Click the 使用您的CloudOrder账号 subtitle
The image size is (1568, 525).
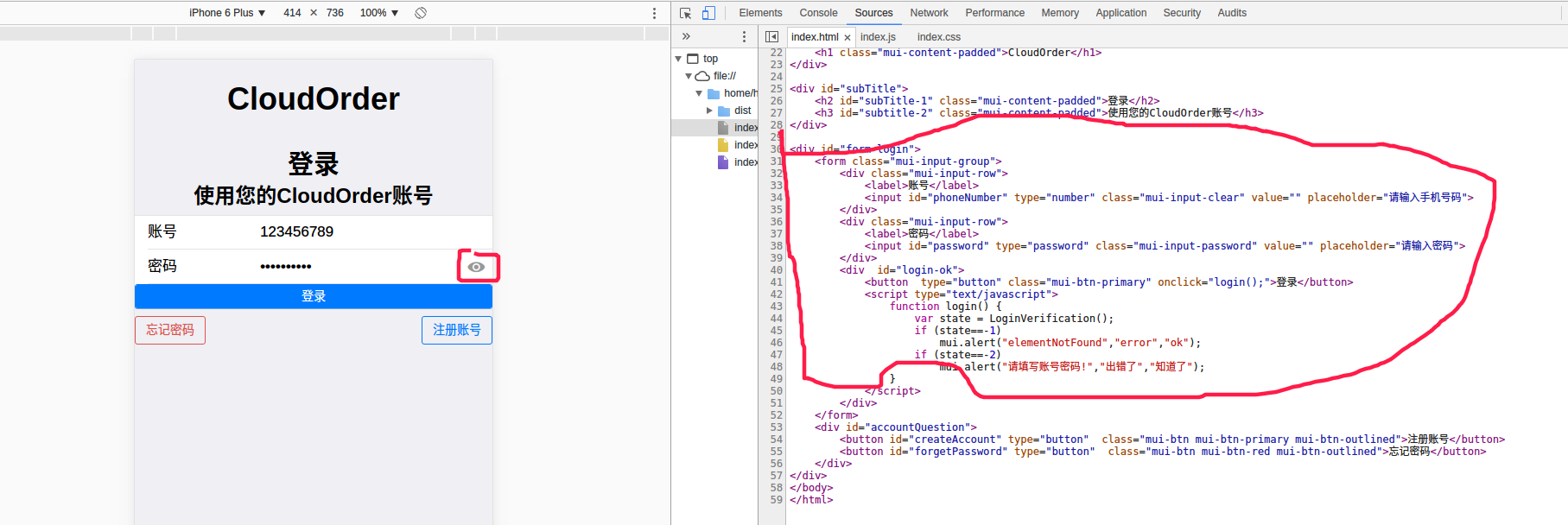pyautogui.click(x=314, y=196)
